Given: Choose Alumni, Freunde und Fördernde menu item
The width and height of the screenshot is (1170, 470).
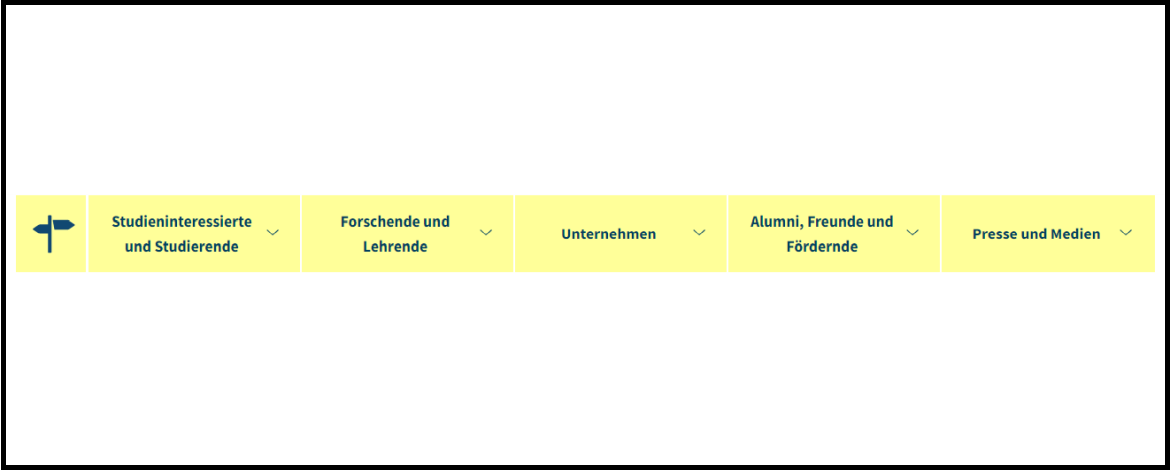Looking at the screenshot, I should tap(821, 234).
